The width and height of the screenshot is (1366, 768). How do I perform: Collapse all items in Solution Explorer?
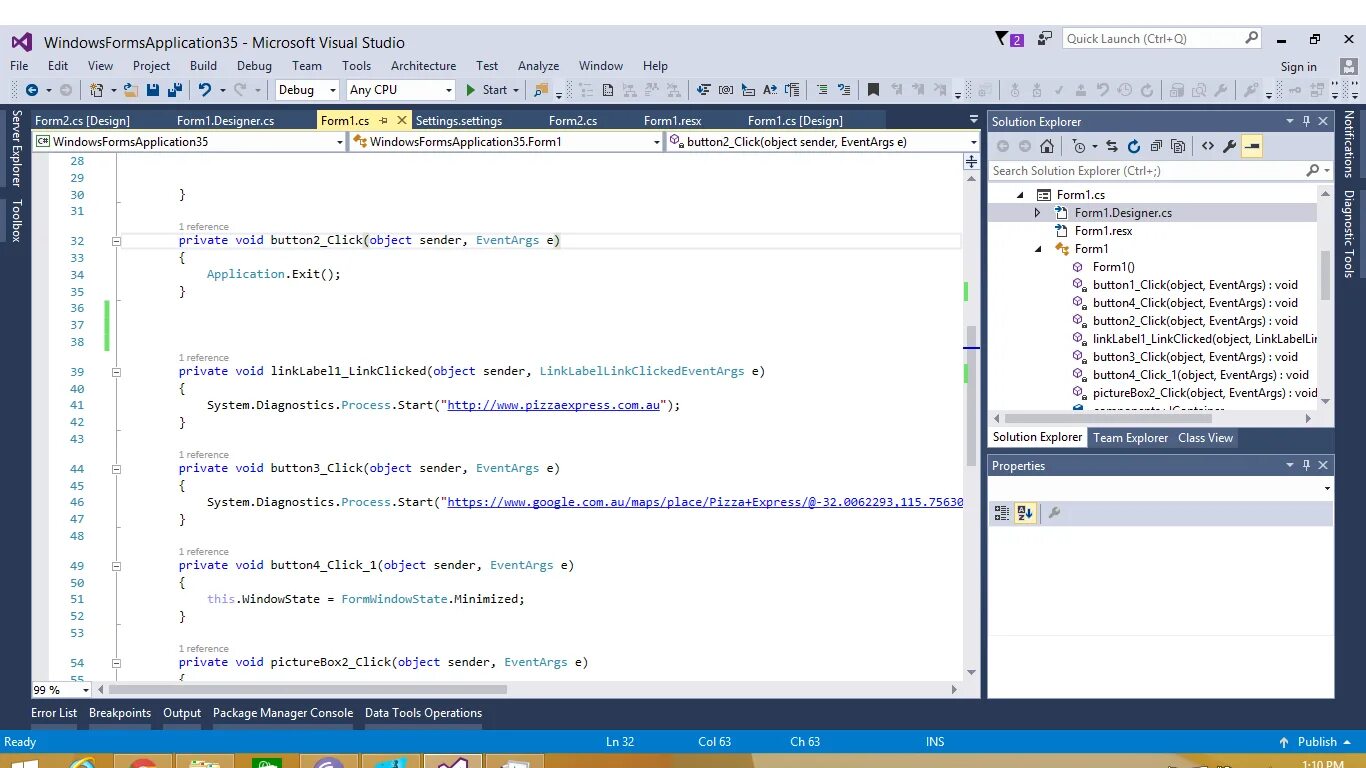click(1156, 146)
